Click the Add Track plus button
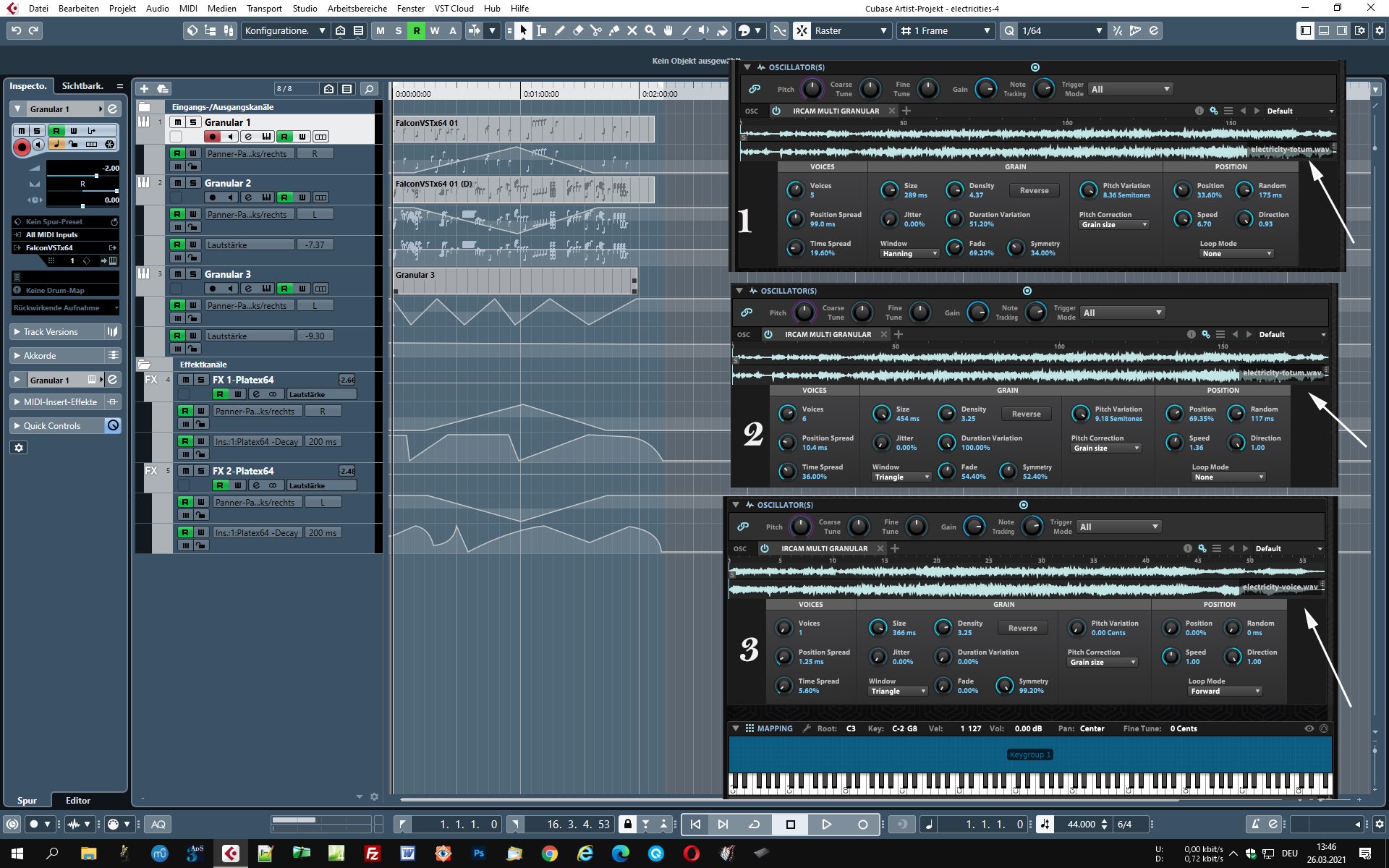 click(x=144, y=88)
